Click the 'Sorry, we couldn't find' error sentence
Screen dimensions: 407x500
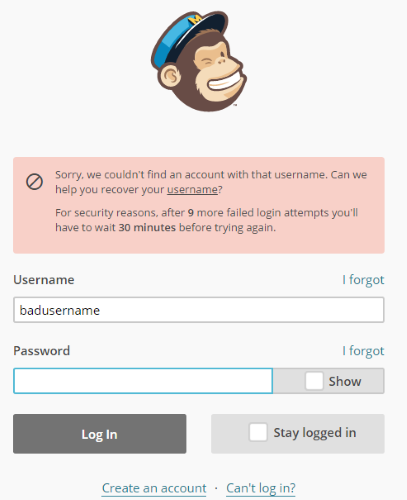211,182
